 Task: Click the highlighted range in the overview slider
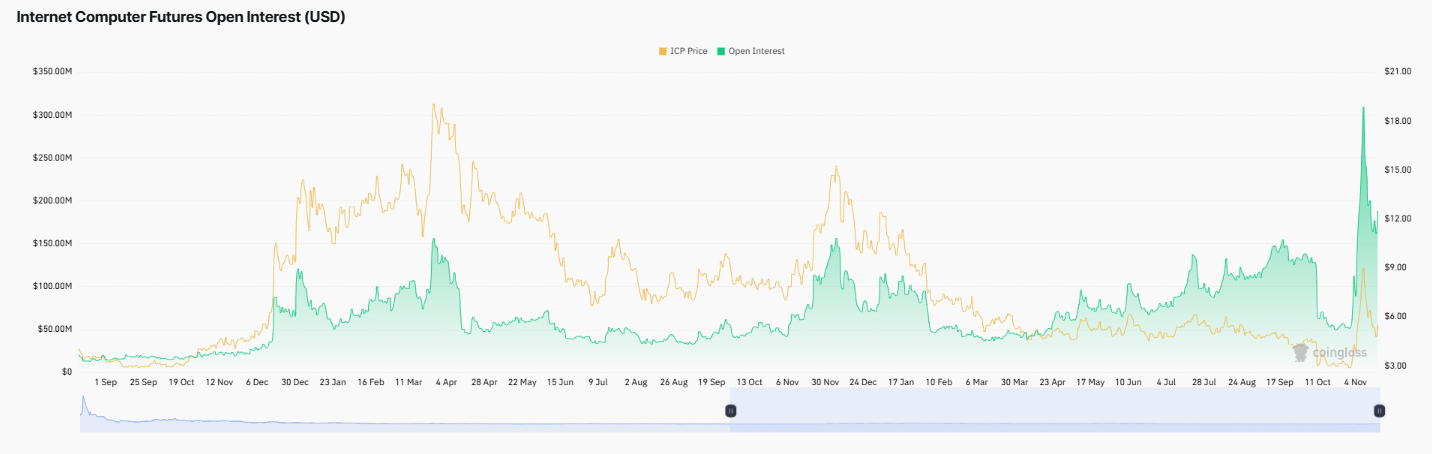click(x=1055, y=411)
